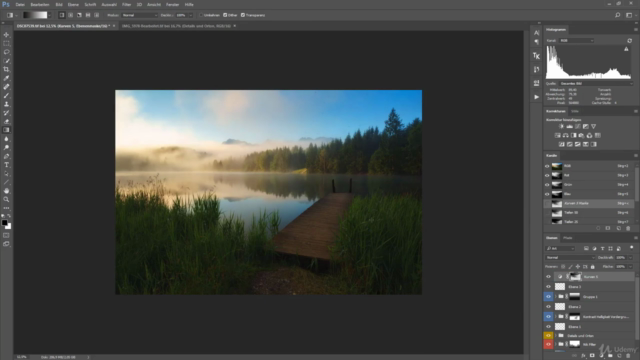Open the Ebene menu
640x360 pixels.
pos(73,4)
